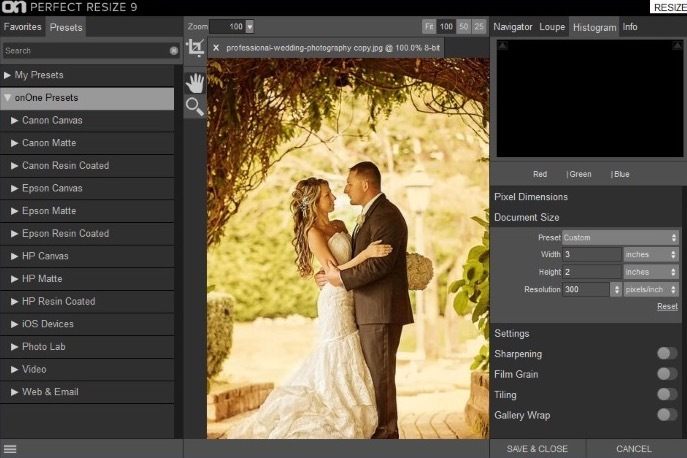Select the Hand pan tool
This screenshot has height=458, width=687.
(x=195, y=81)
